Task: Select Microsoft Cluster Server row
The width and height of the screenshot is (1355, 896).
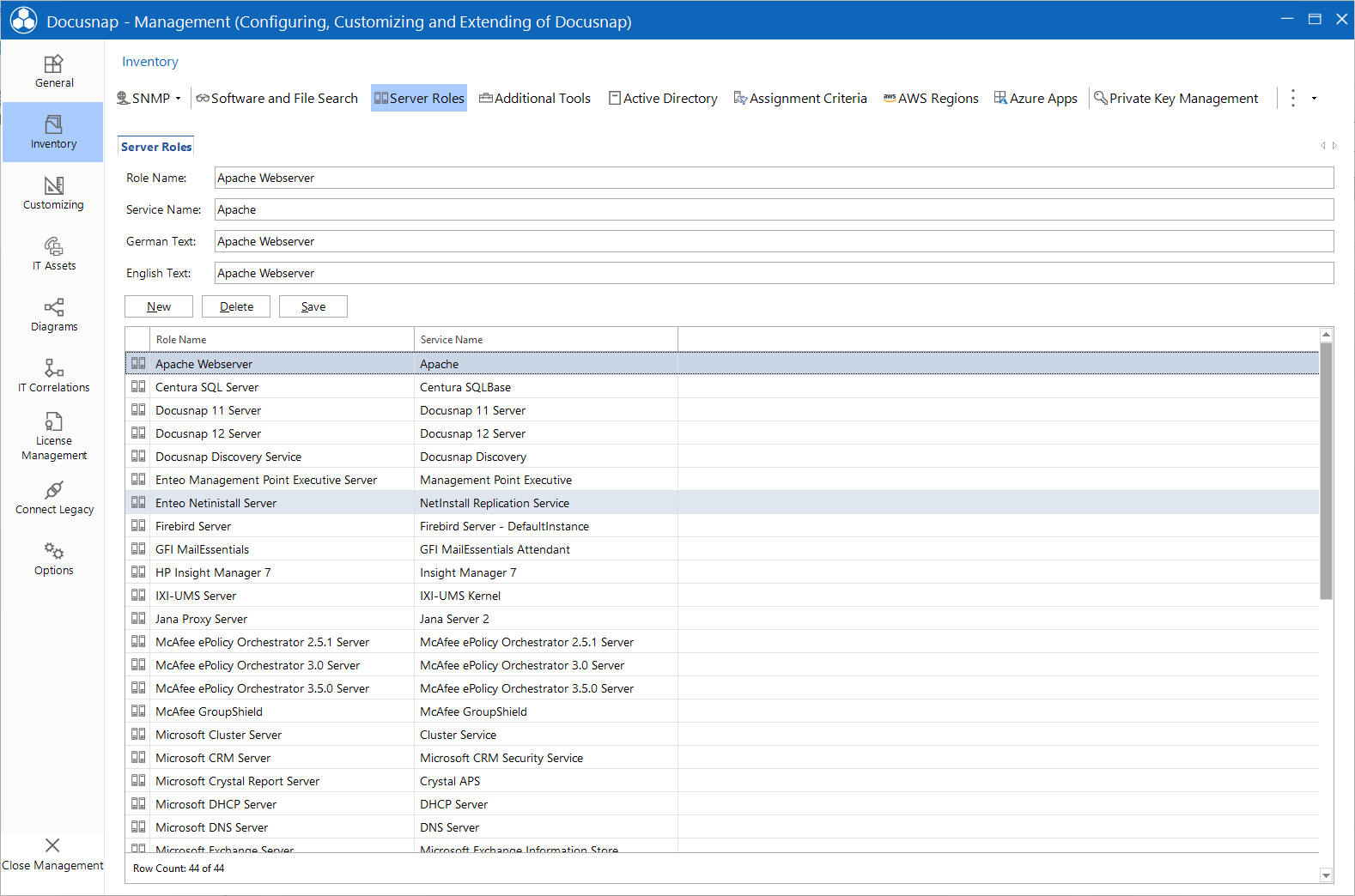Action: 722,735
